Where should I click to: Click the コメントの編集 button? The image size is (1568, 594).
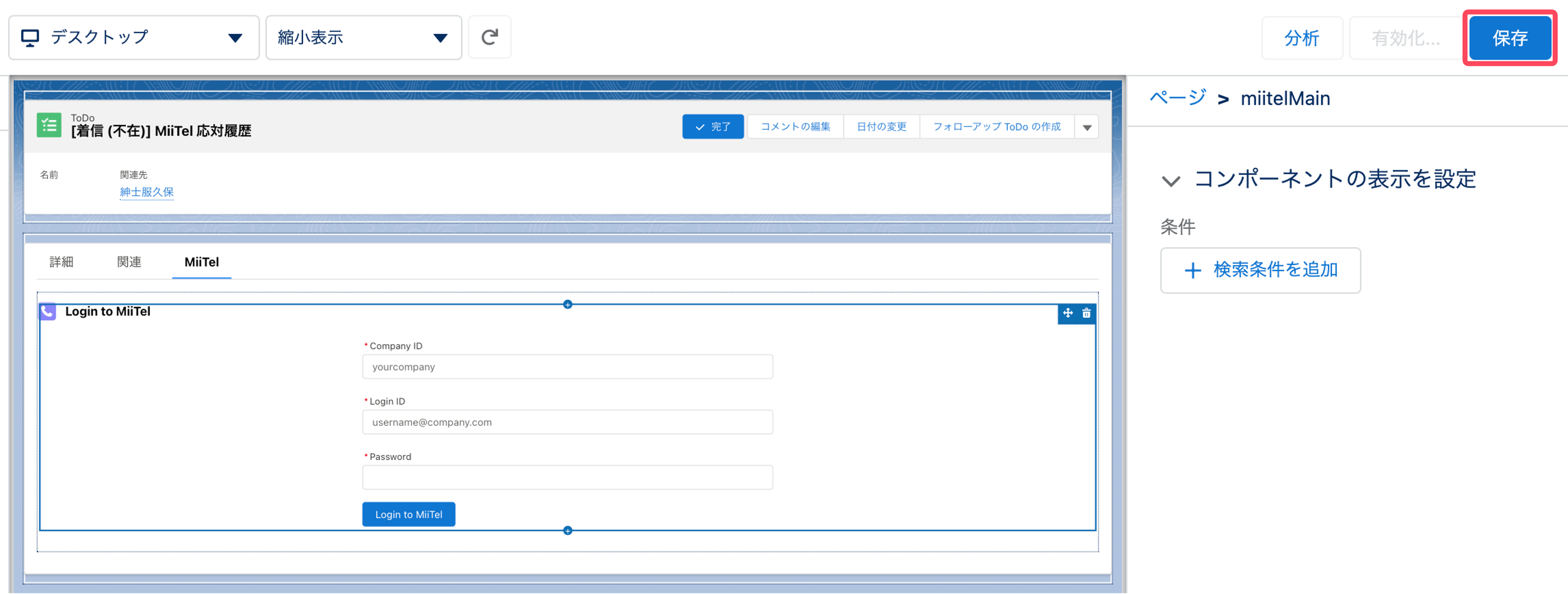[x=795, y=126]
